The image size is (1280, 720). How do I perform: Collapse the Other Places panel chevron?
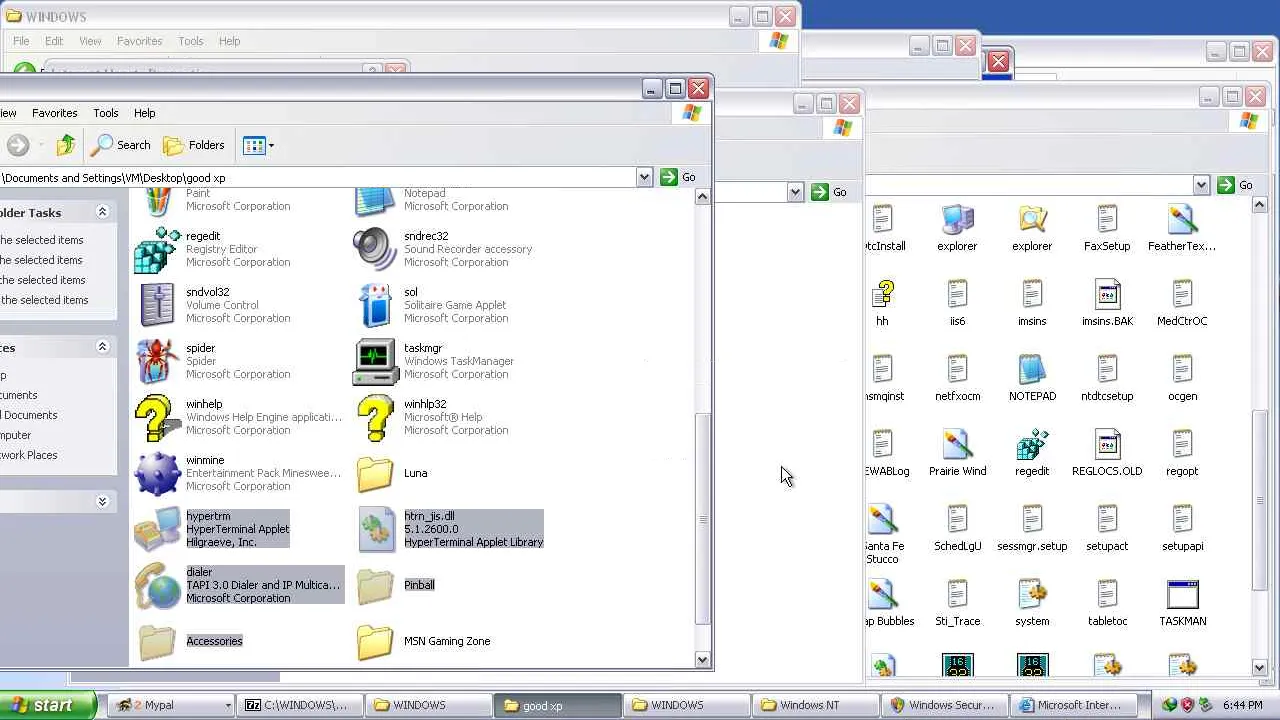point(102,347)
